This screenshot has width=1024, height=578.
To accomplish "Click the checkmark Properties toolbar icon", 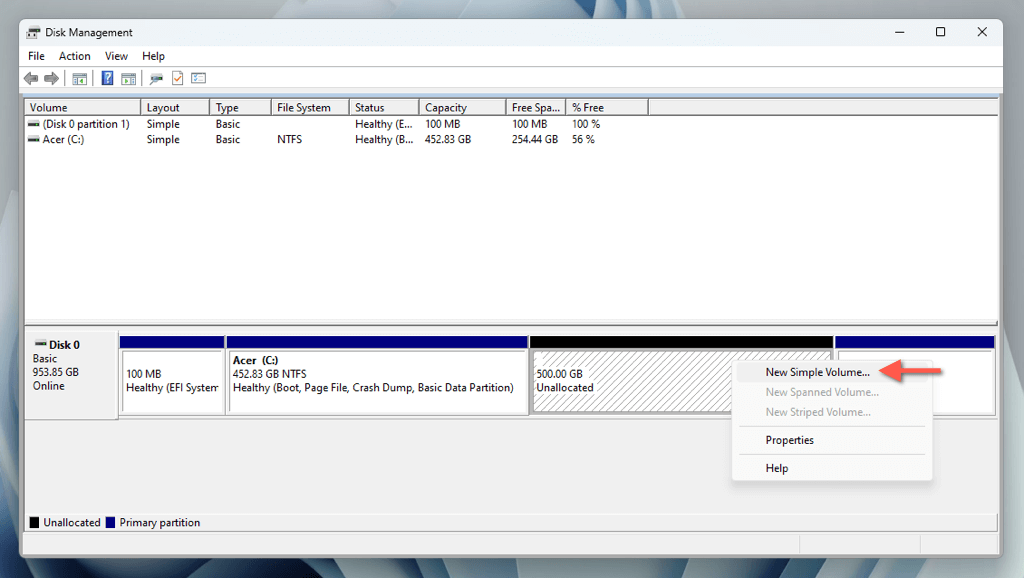I will [178, 78].
